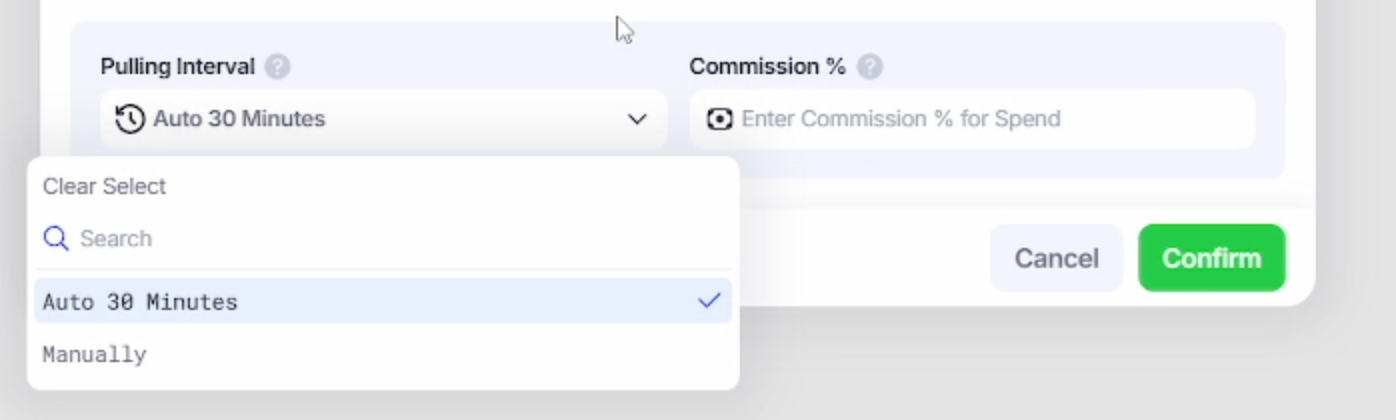1396x420 pixels.
Task: Click the clock history icon in Pulling Interval
Action: pyautogui.click(x=130, y=119)
